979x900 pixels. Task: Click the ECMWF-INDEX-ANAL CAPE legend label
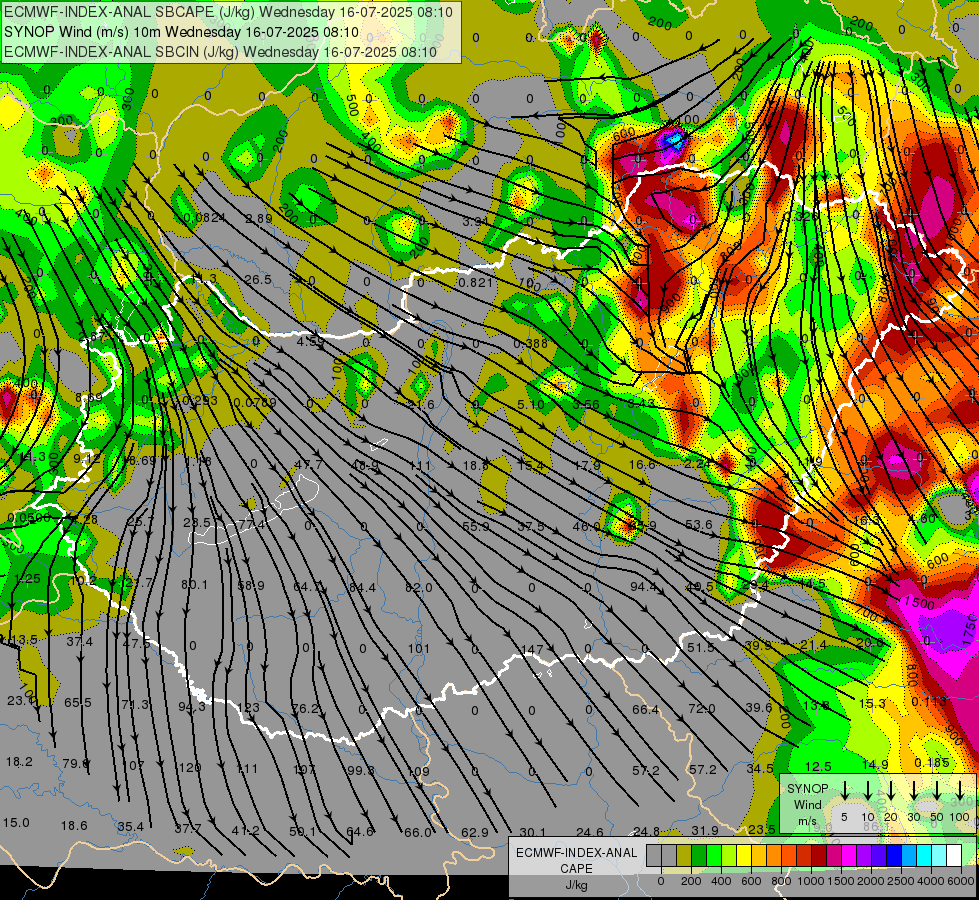[x=576, y=860]
